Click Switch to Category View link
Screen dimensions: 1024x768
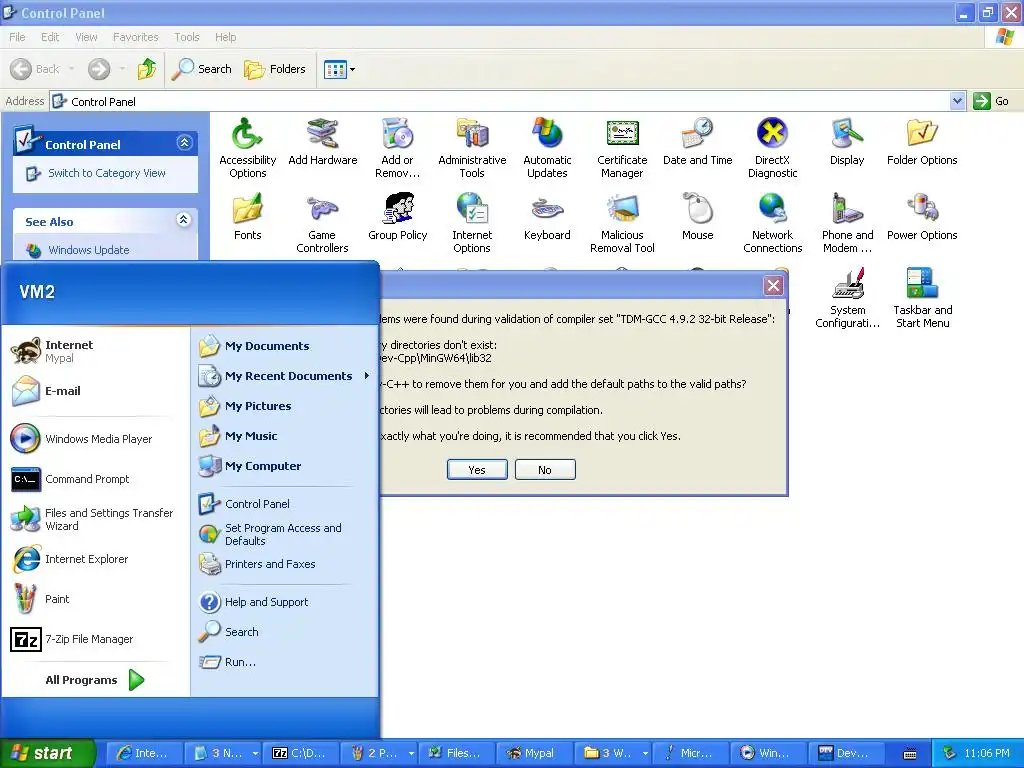click(x=106, y=173)
